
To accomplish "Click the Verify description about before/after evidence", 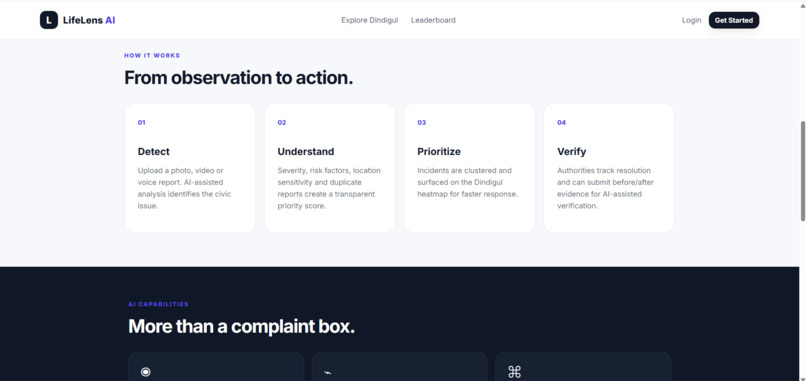I will pos(606,188).
